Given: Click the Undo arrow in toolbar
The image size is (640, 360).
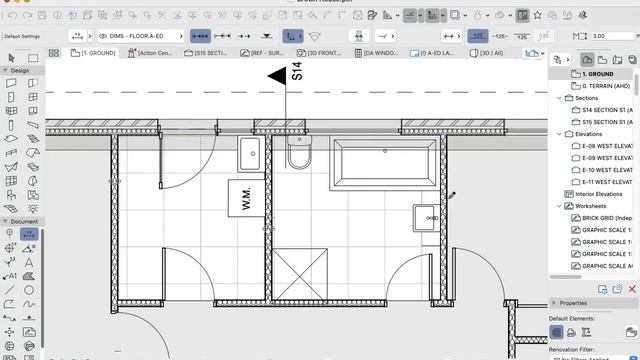Looking at the screenshot, I should tap(12, 16).
